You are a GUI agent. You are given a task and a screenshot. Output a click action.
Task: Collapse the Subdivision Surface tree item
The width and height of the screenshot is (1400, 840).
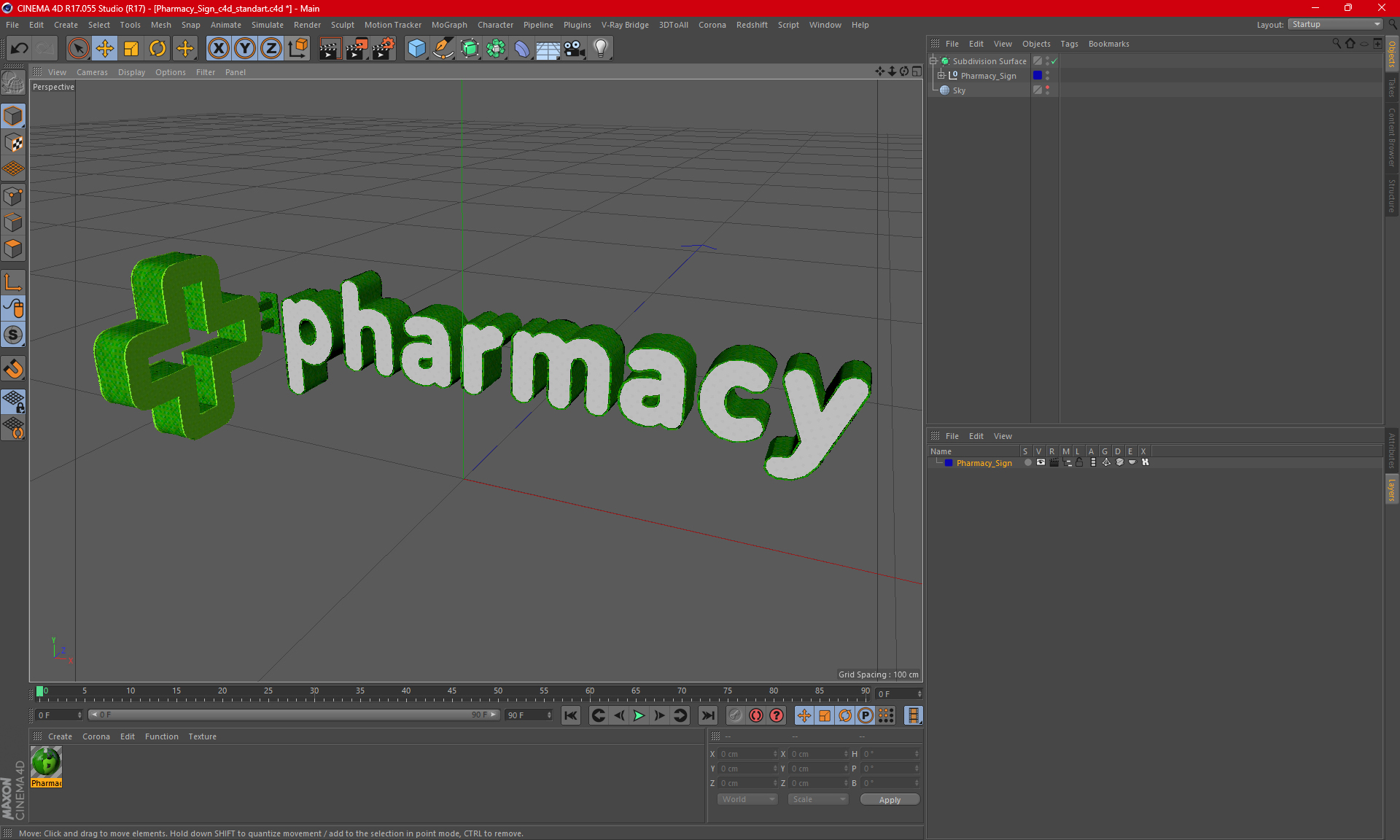(x=933, y=61)
